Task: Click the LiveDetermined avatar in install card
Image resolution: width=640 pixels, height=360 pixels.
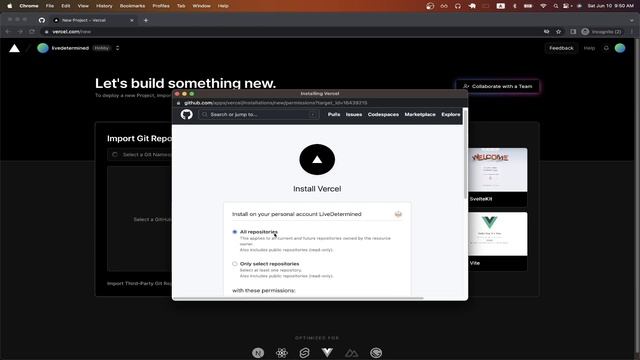Action: click(398, 214)
